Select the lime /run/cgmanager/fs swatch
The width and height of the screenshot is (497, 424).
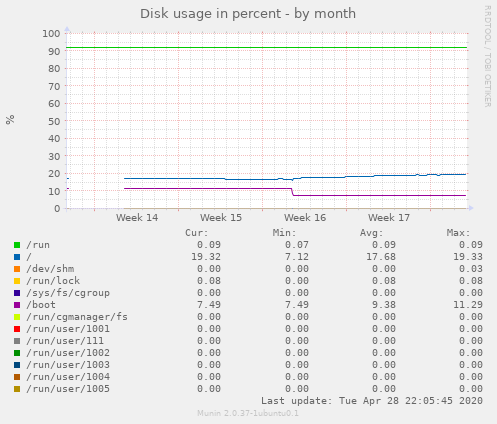point(17,317)
